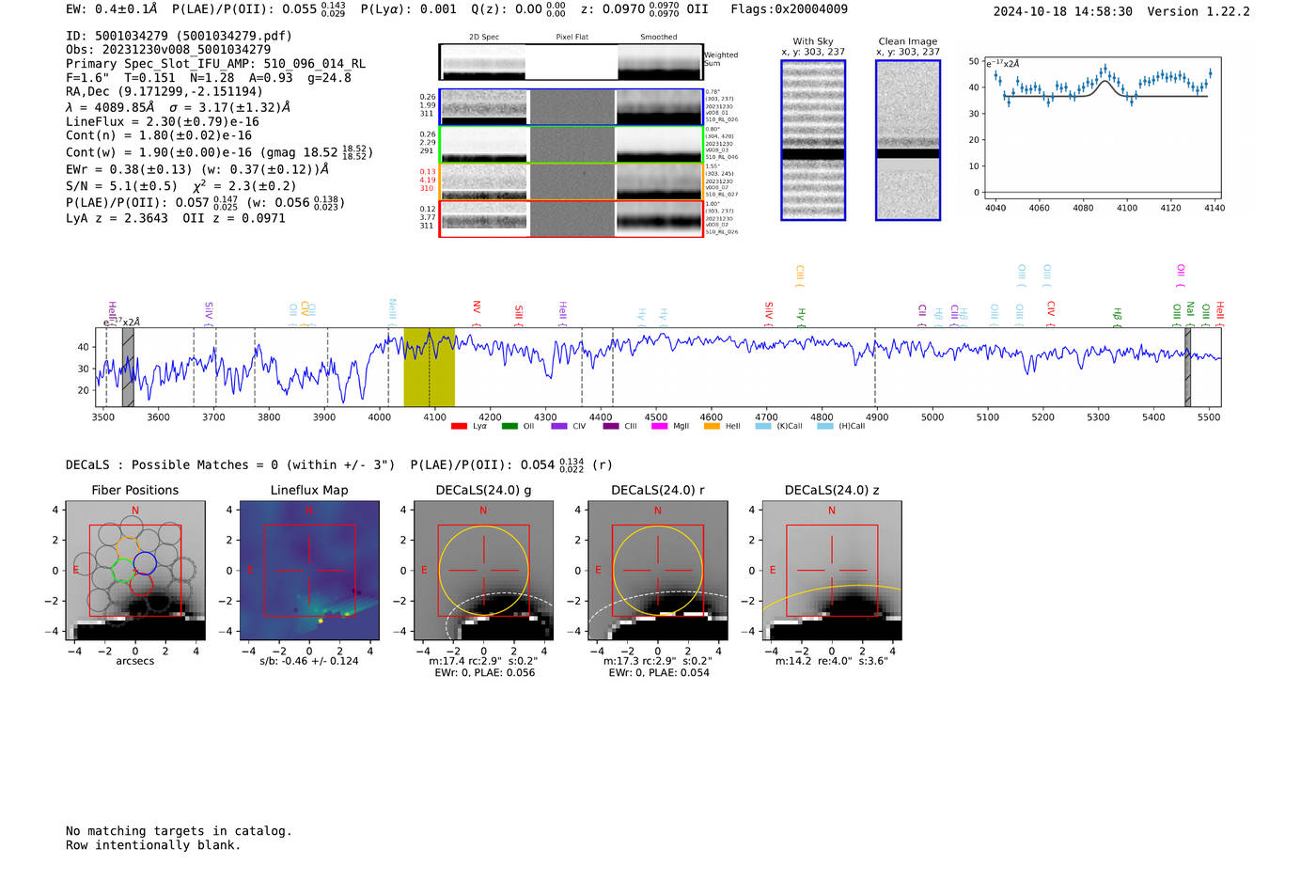Screen dimensions: 1316x896
Task: Click the 'No matching targets in catalog.' text
Action: click(x=179, y=831)
